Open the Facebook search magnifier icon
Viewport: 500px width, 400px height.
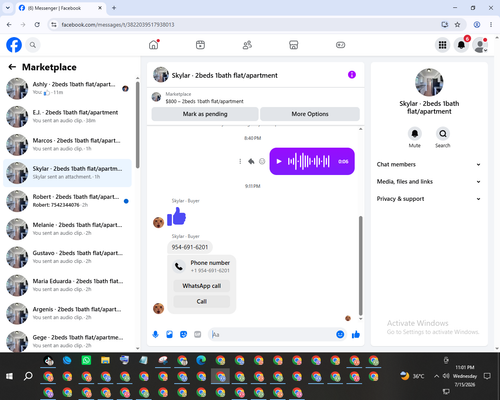coord(33,45)
